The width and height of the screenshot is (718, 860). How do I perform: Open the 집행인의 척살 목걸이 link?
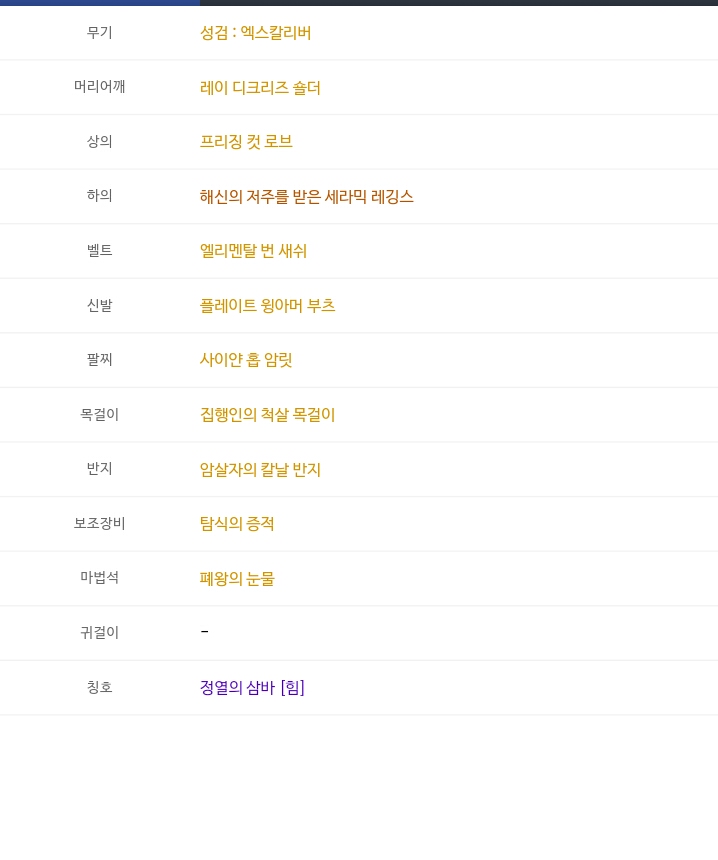[267, 415]
